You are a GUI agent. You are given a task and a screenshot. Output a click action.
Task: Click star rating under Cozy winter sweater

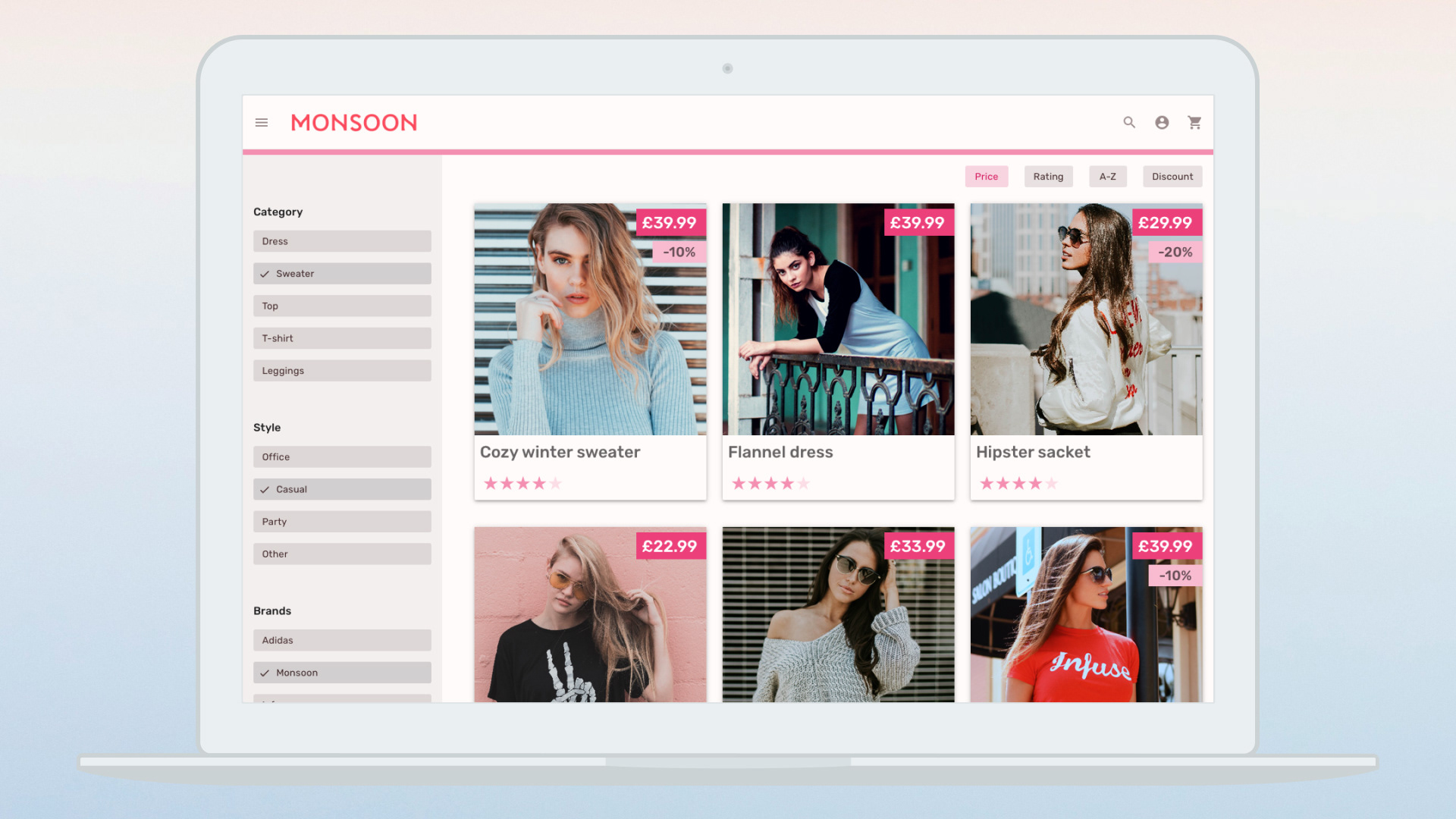pos(522,483)
